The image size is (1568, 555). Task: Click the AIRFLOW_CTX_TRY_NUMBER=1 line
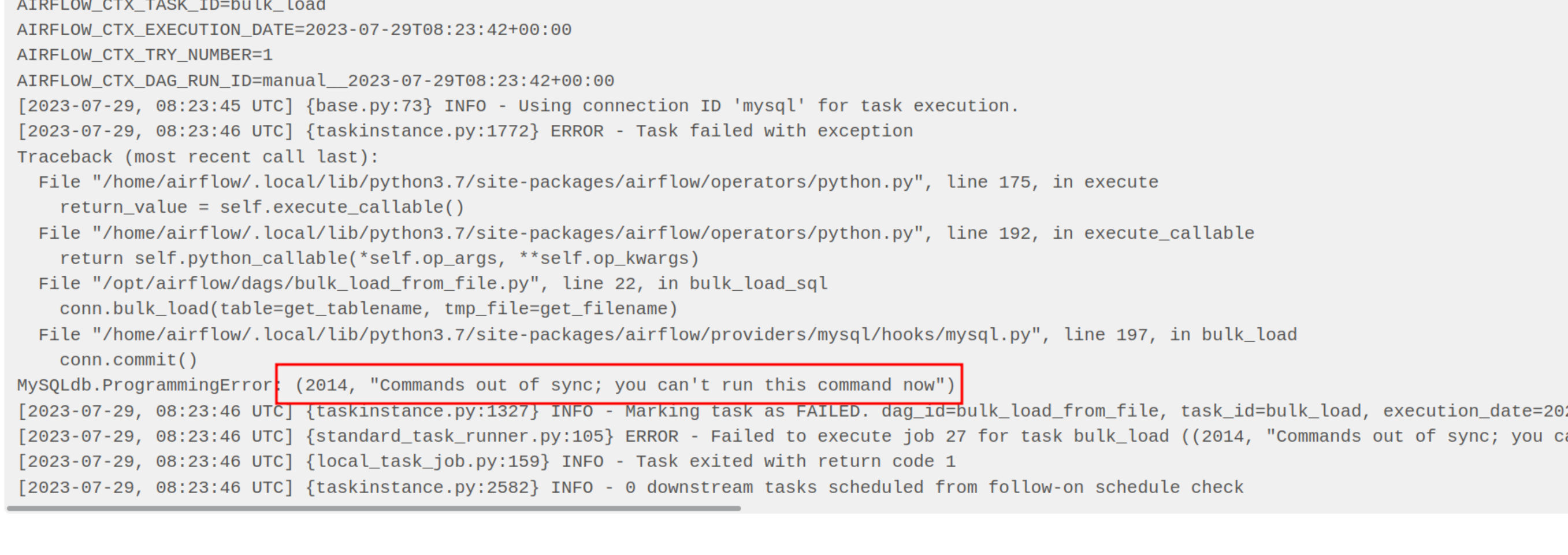click(145, 55)
